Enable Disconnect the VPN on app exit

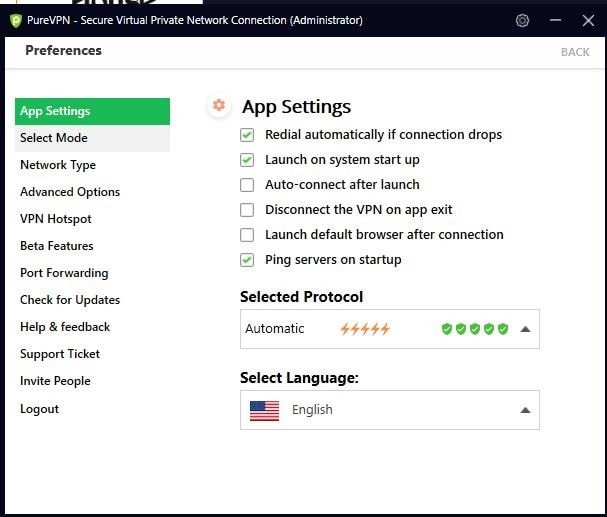[x=247, y=210]
